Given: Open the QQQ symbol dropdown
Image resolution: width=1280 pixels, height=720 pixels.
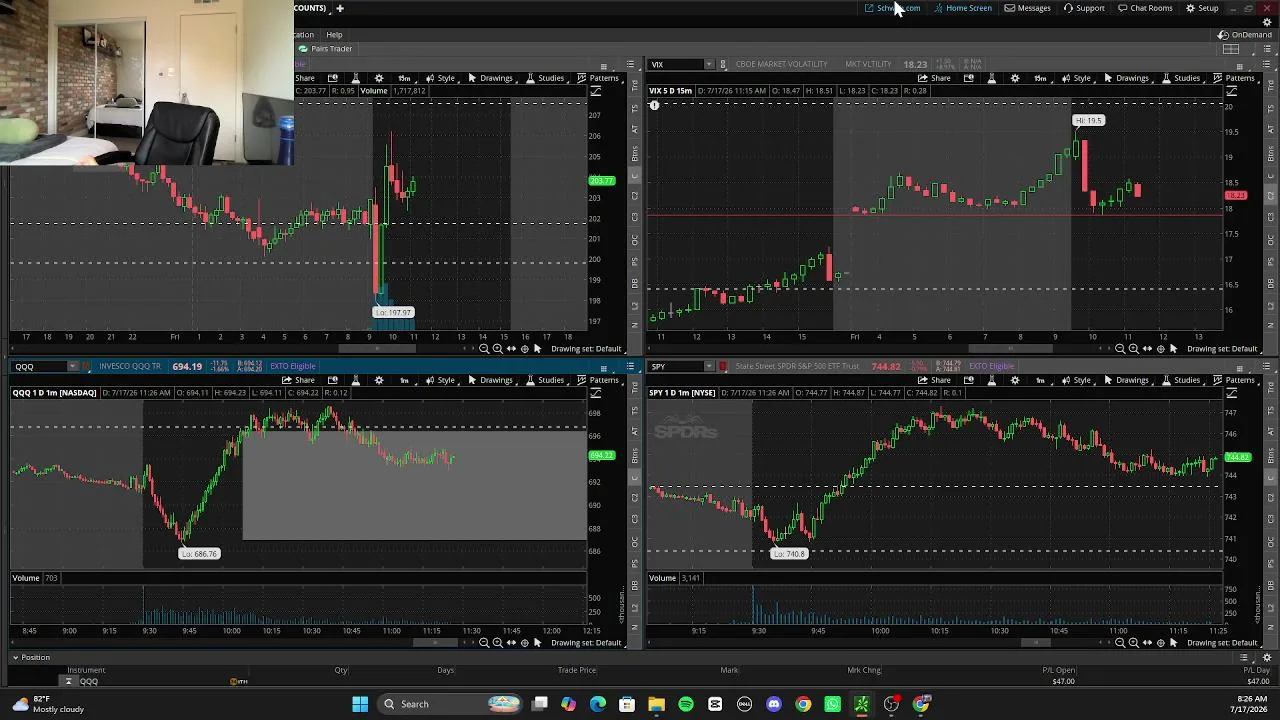Looking at the screenshot, I should tap(72, 366).
